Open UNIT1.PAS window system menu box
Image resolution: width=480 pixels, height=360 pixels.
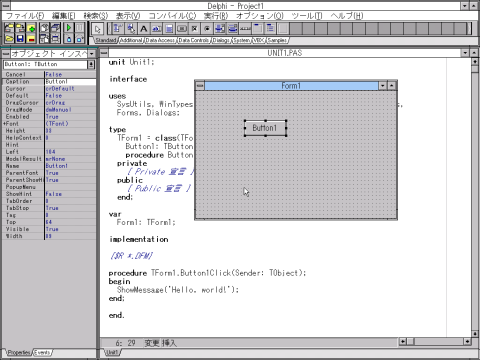(104, 53)
